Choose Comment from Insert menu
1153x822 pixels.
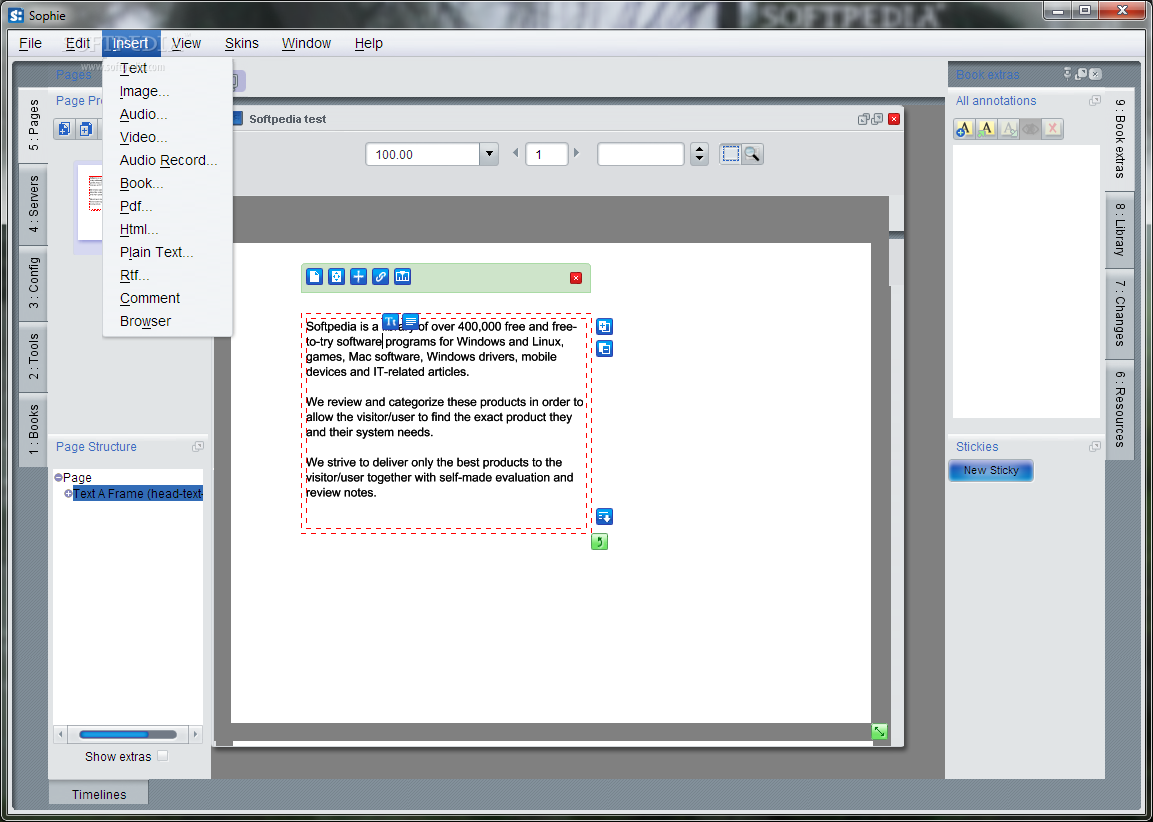(168, 298)
